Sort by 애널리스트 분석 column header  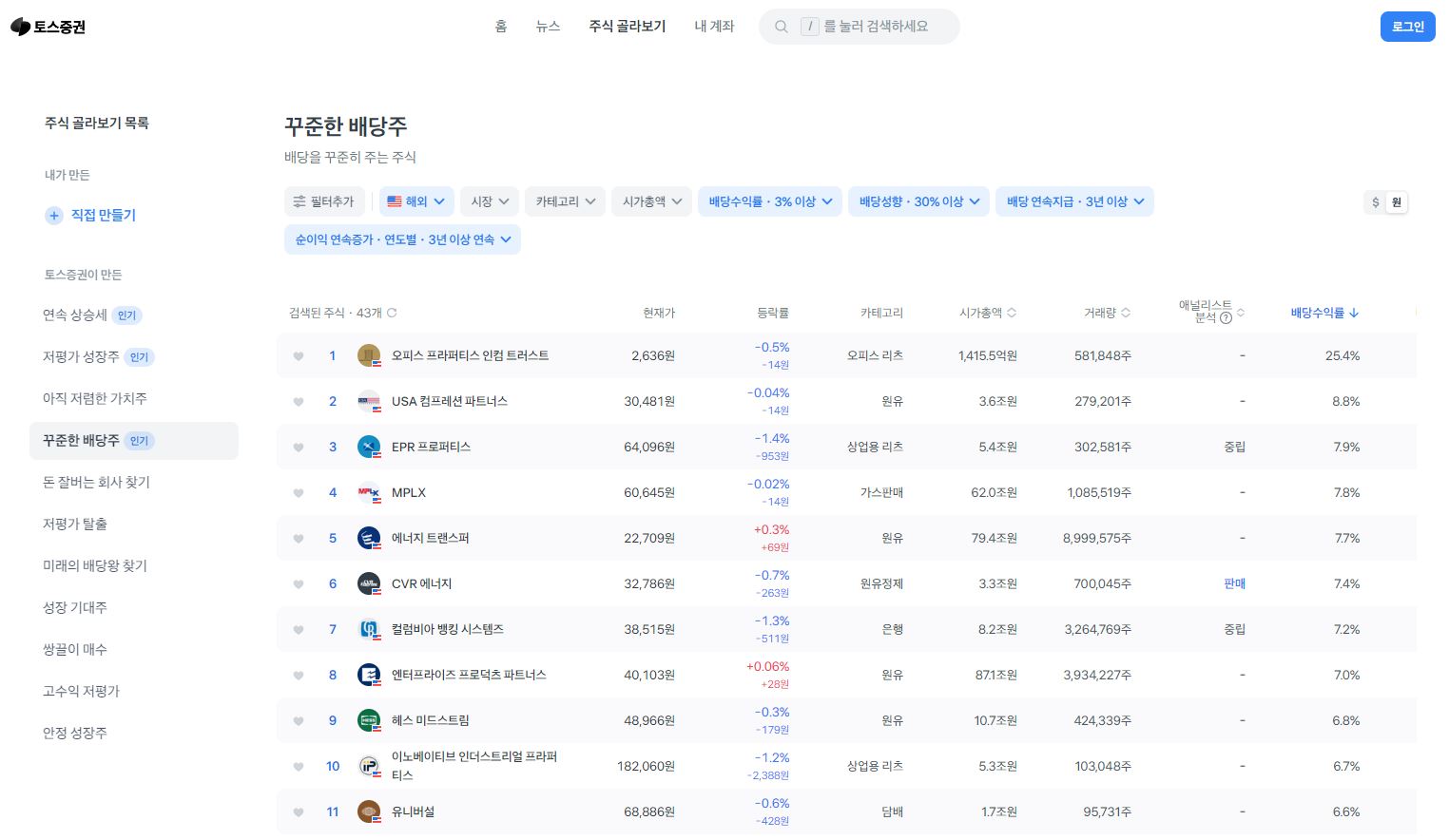1211,312
